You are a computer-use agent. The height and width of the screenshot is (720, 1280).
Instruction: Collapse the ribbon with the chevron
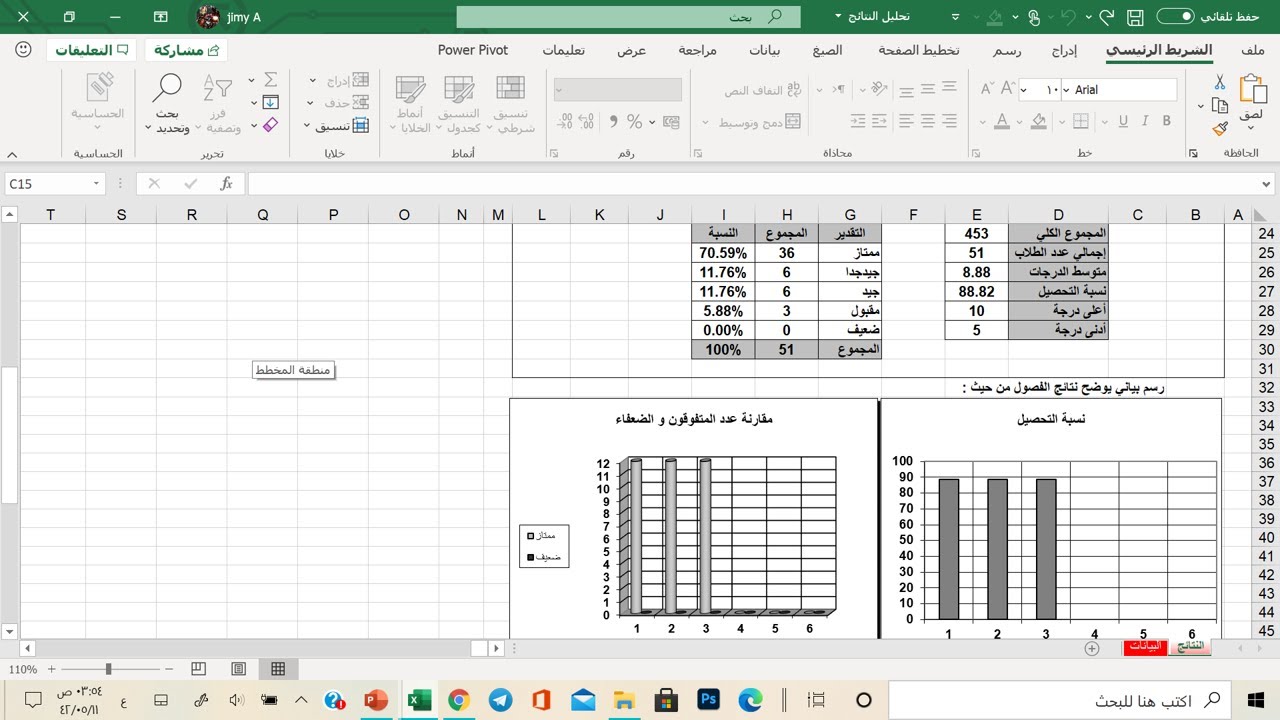[13, 154]
